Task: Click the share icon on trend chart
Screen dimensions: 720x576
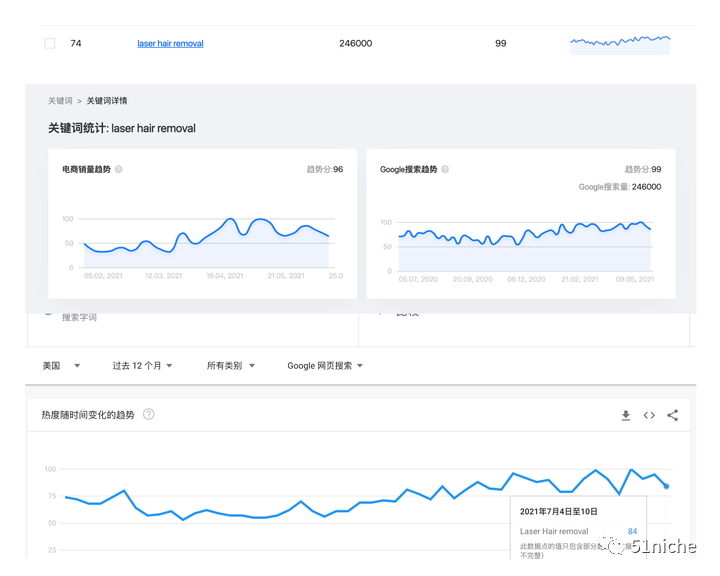Action: point(672,415)
